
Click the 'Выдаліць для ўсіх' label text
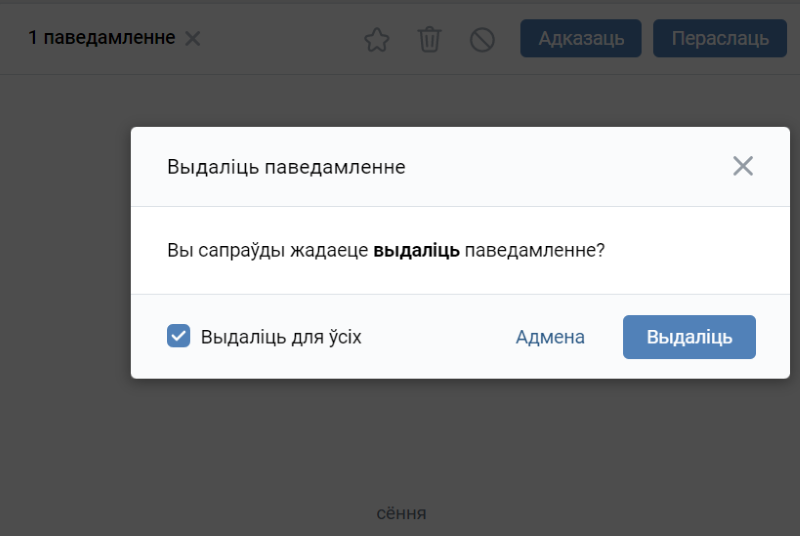click(281, 337)
